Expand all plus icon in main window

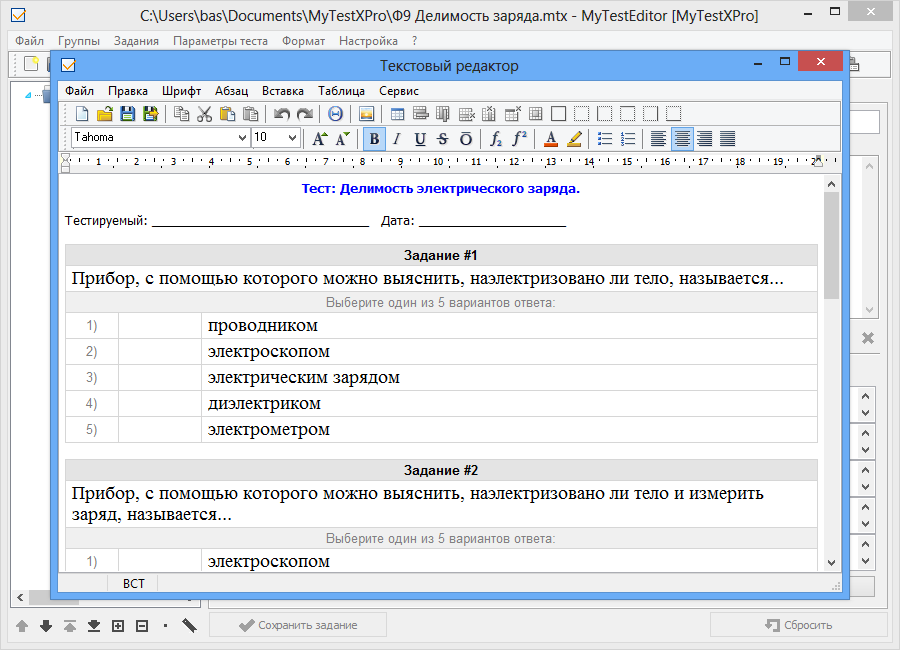point(118,626)
